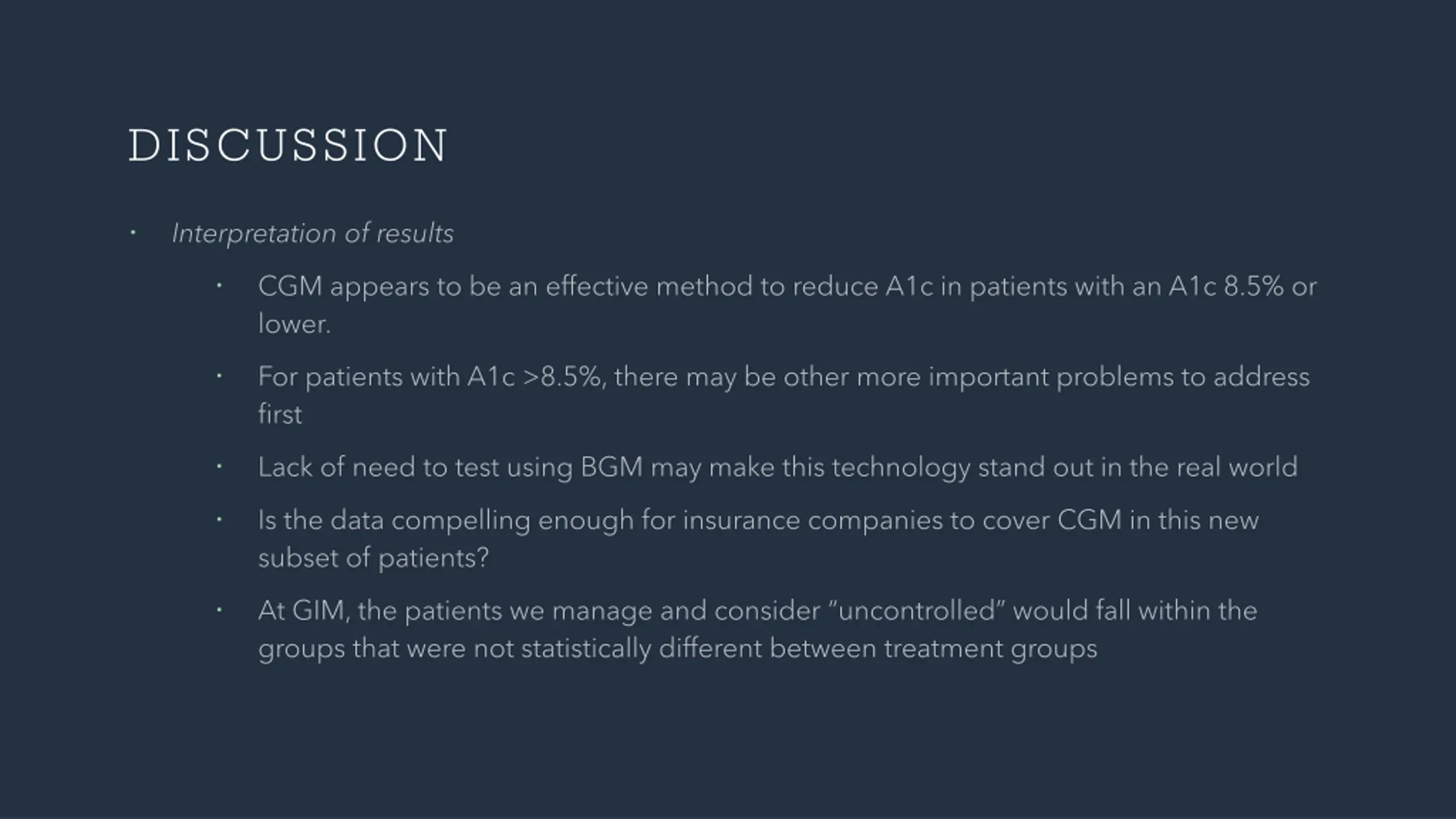The height and width of the screenshot is (819, 1456).
Task: Click the bullet before CGM appears
Action: pyautogui.click(x=219, y=286)
